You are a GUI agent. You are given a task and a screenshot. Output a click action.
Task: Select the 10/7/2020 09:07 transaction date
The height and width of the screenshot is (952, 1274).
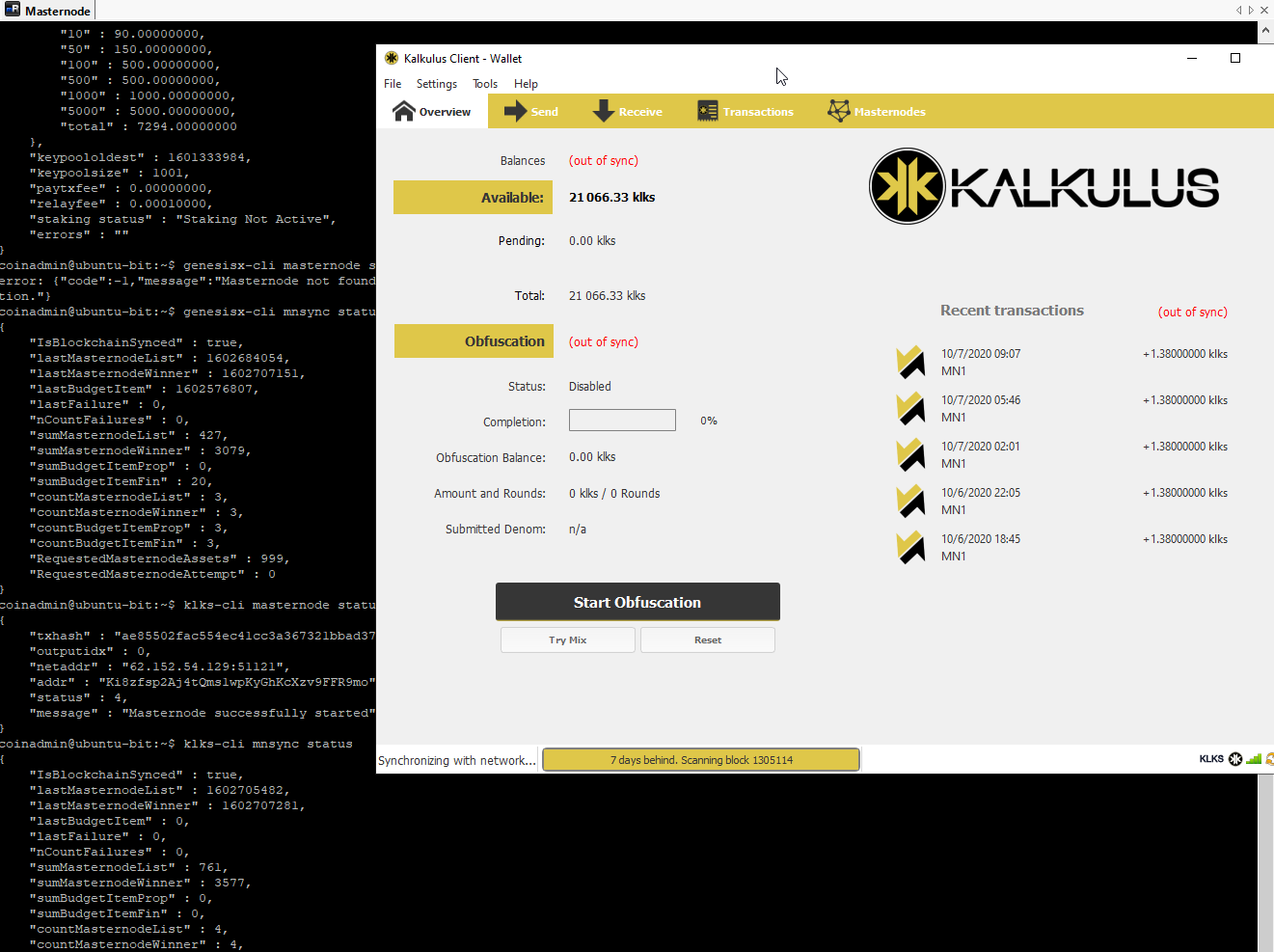point(981,354)
